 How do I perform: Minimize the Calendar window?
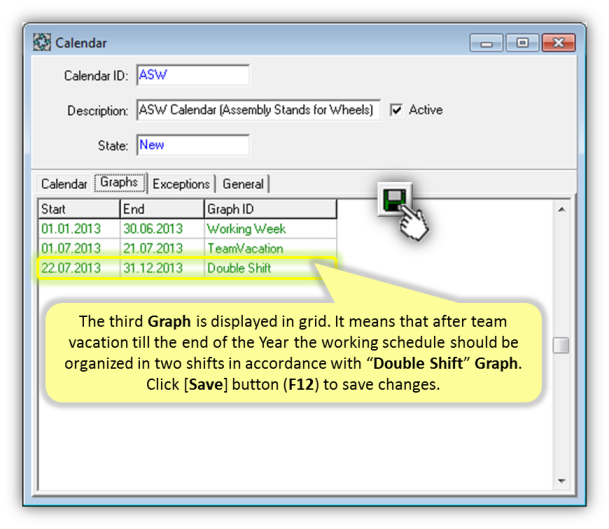pos(486,43)
